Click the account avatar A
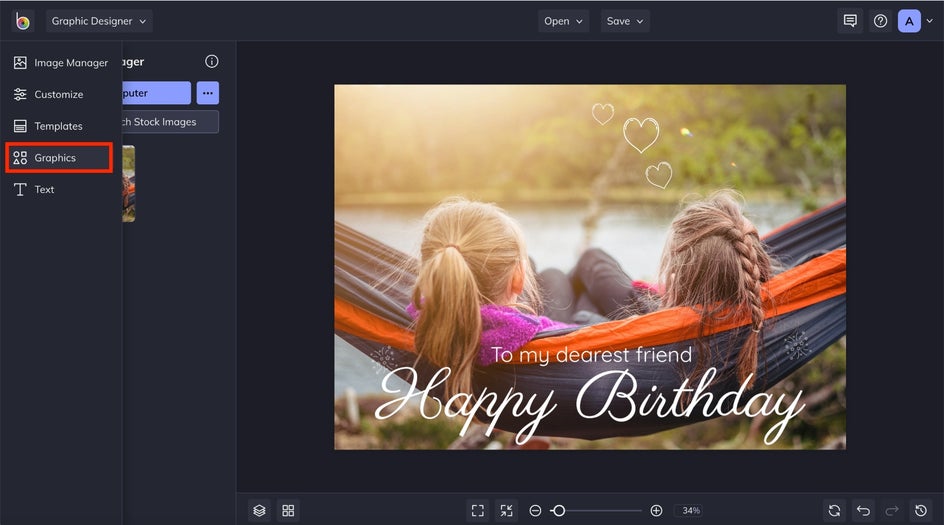944x525 pixels. coord(909,21)
